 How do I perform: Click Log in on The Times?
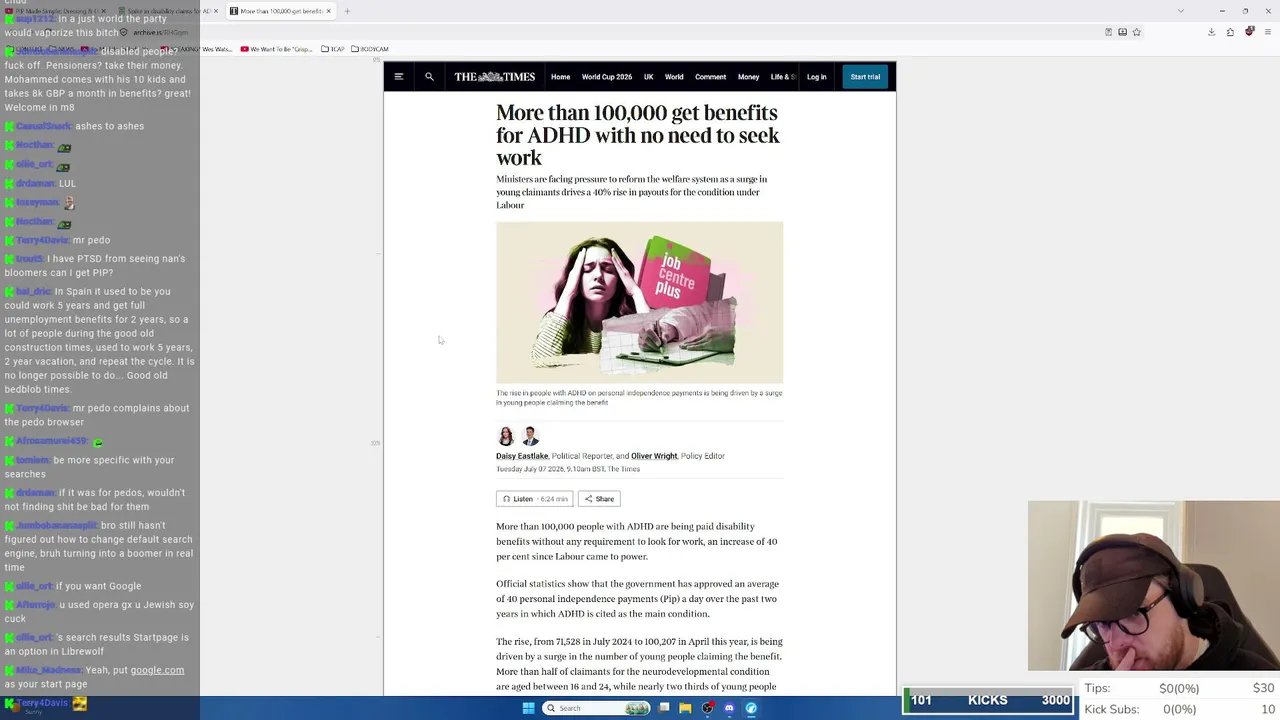coord(816,77)
